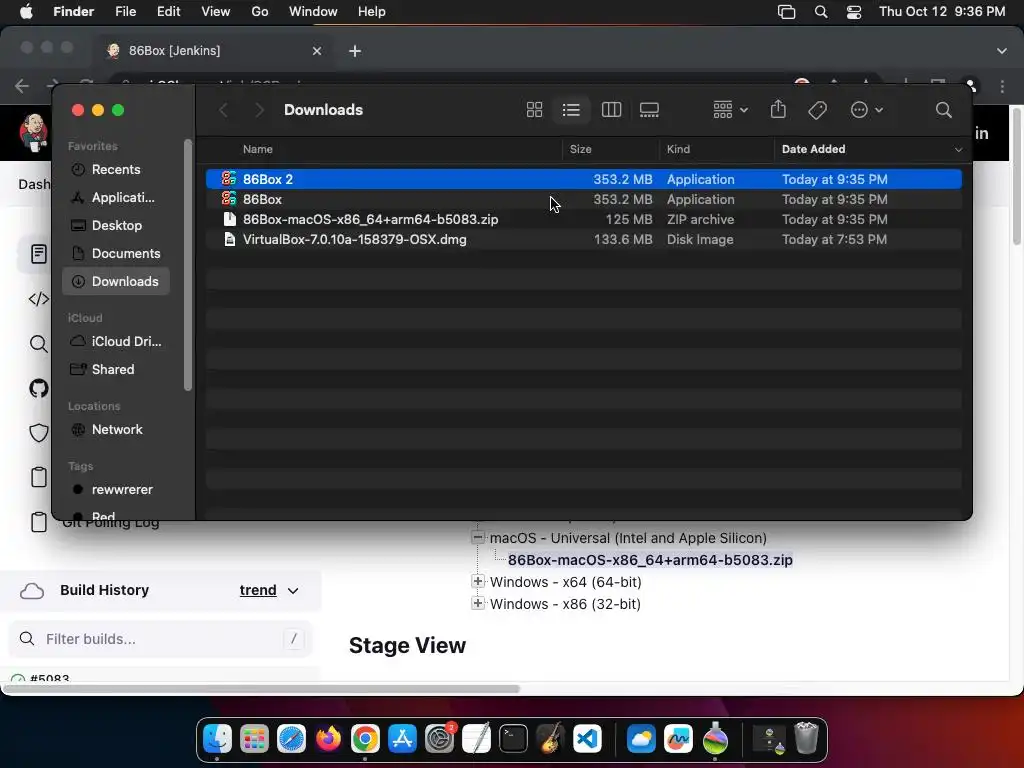Open Desktop in Finder sidebar
The height and width of the screenshot is (768, 1024).
pos(116,225)
